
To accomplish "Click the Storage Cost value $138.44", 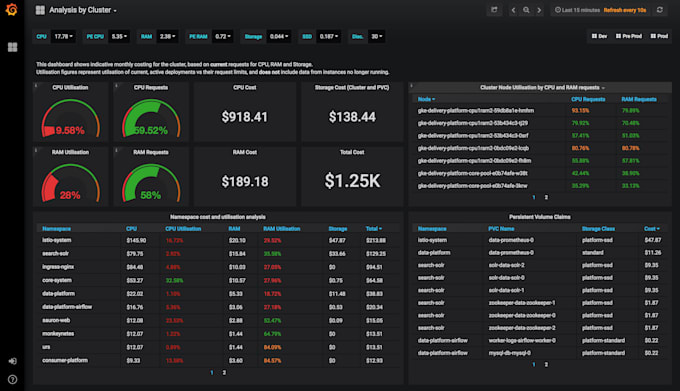I will coord(352,117).
